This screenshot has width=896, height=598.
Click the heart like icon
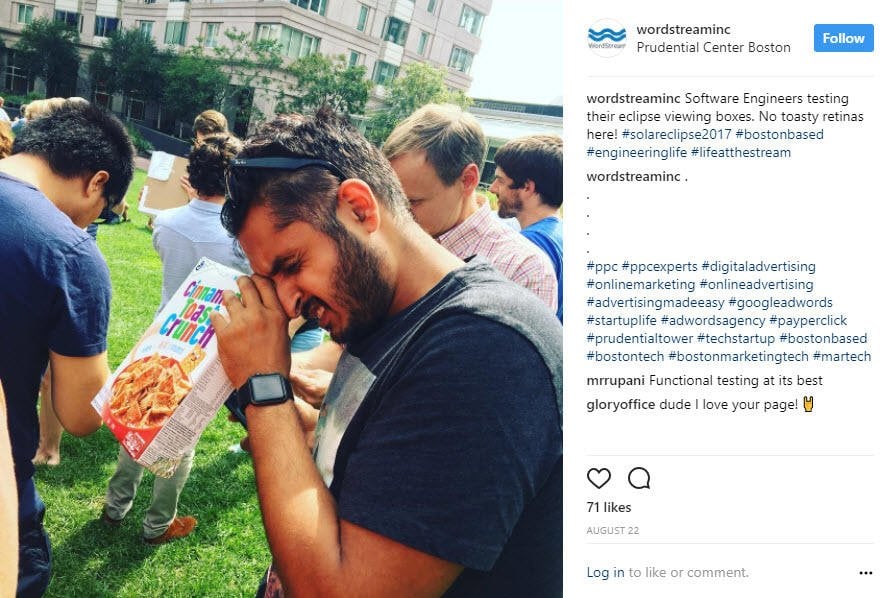598,478
